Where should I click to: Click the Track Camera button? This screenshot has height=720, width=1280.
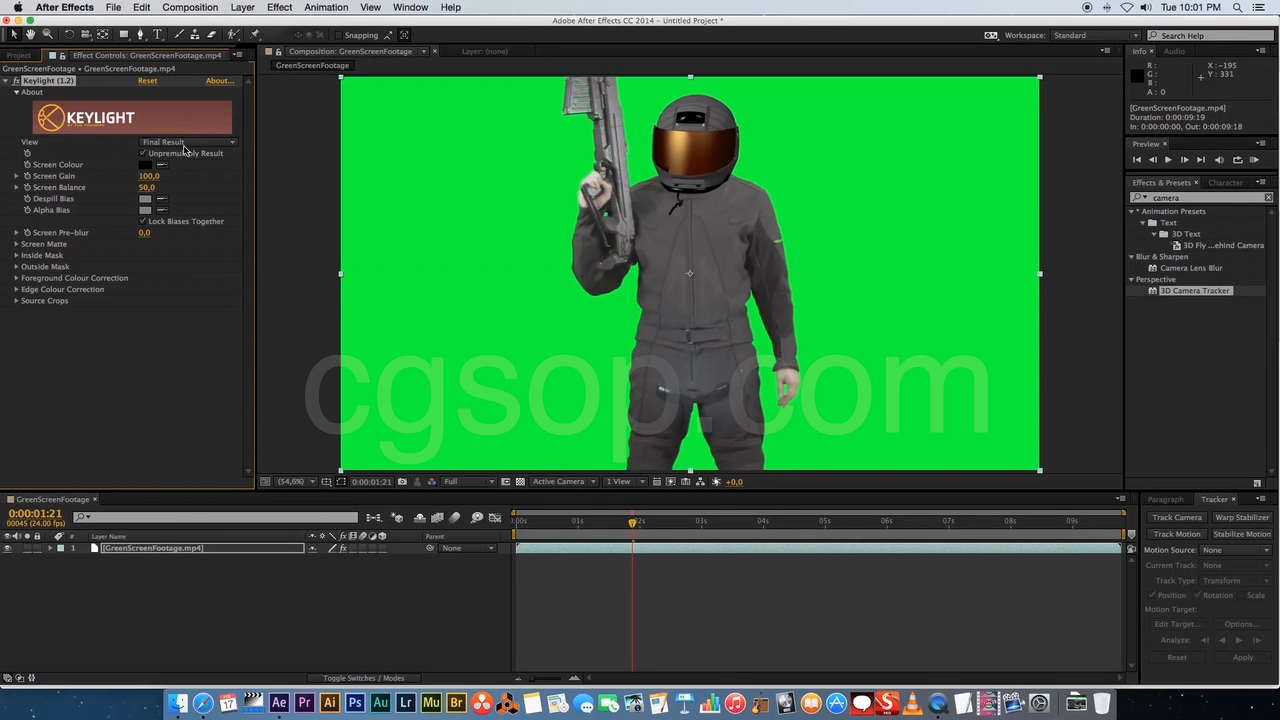click(x=1177, y=518)
